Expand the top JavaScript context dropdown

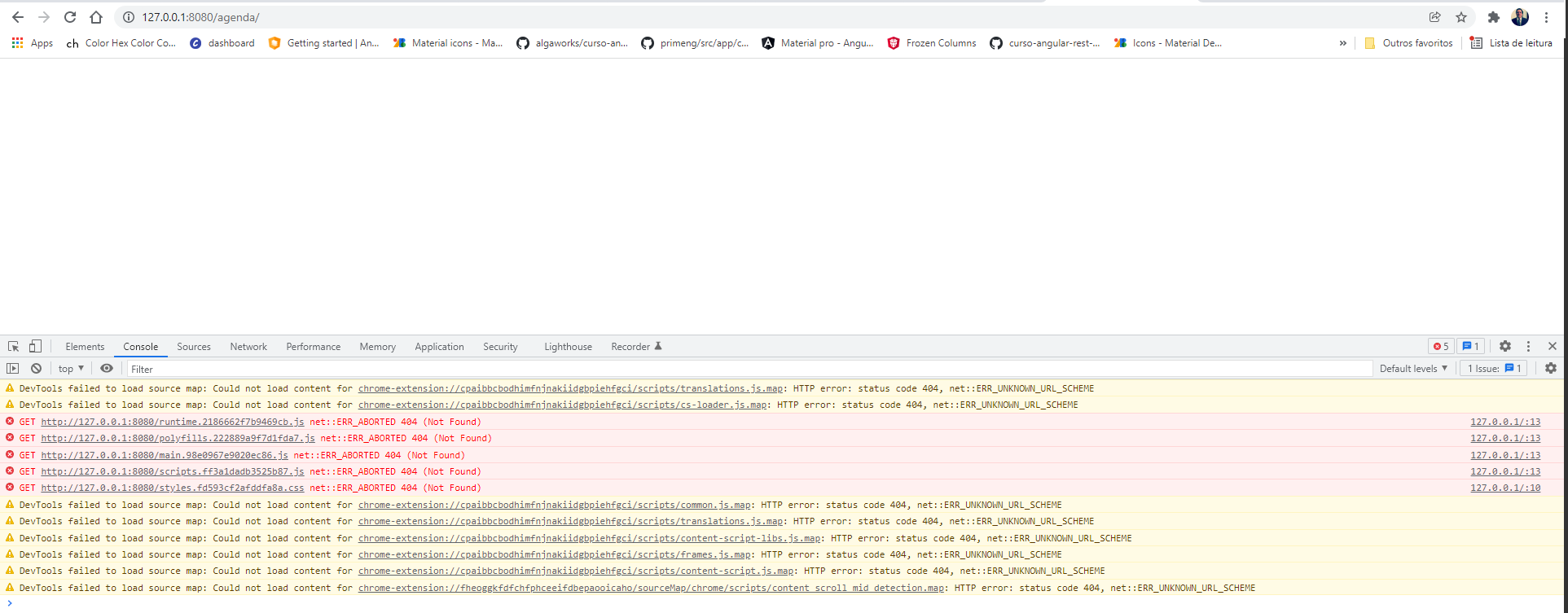click(72, 369)
